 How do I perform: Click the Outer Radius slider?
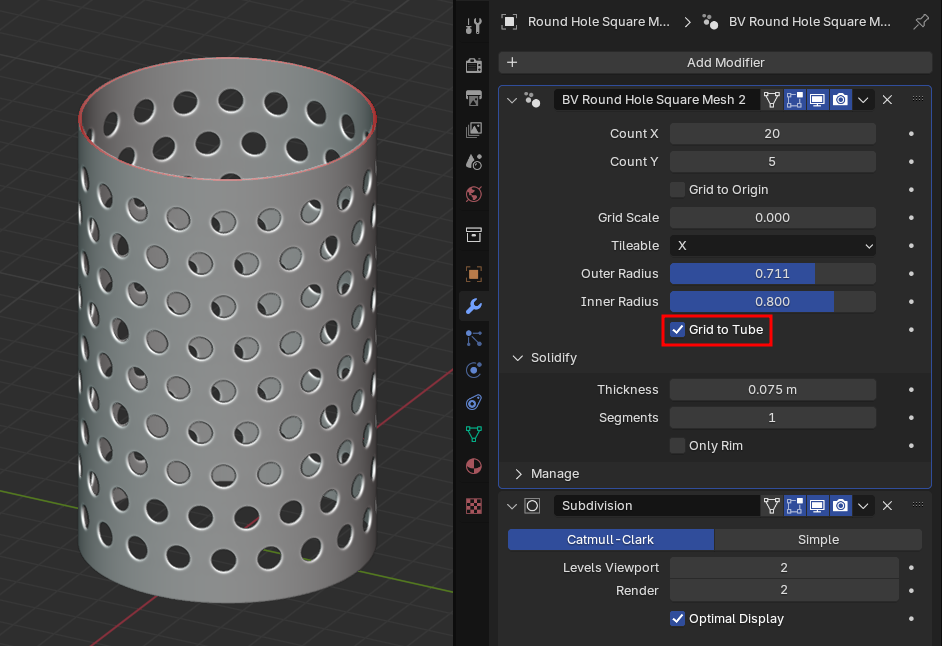(773, 274)
